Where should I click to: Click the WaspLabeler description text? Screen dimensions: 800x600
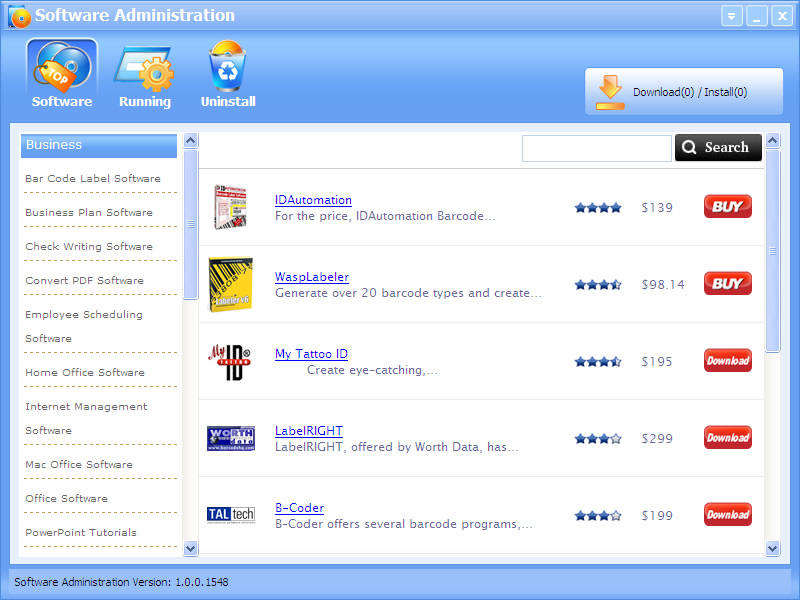tap(408, 293)
